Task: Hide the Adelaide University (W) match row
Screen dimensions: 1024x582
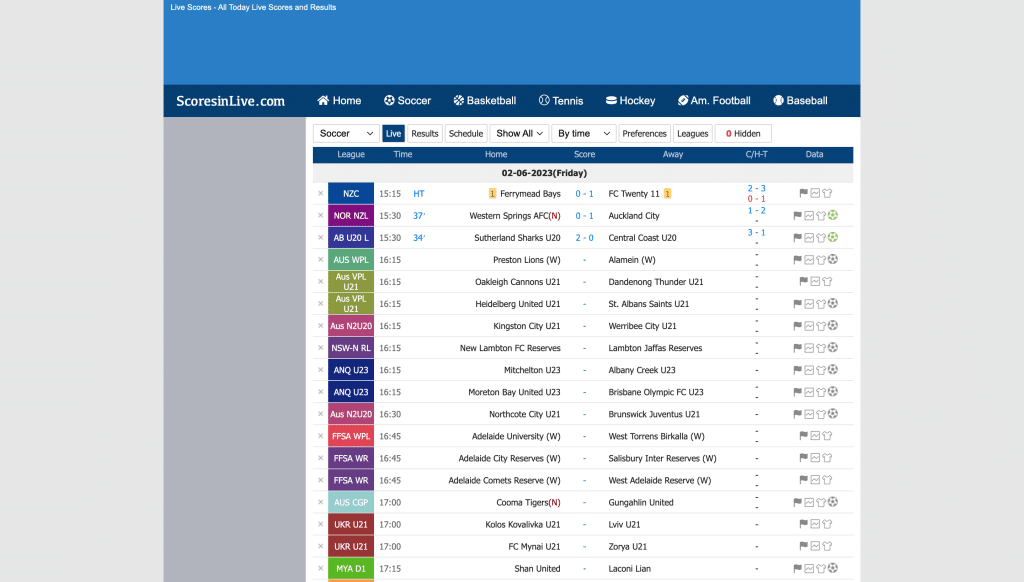Action: [x=320, y=436]
